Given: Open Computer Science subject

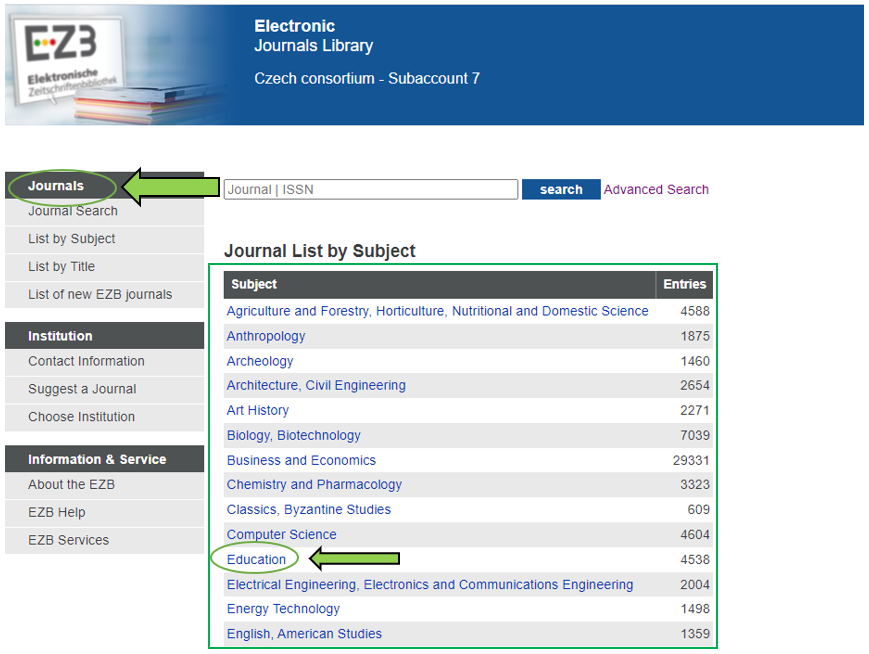Looking at the screenshot, I should tap(282, 534).
